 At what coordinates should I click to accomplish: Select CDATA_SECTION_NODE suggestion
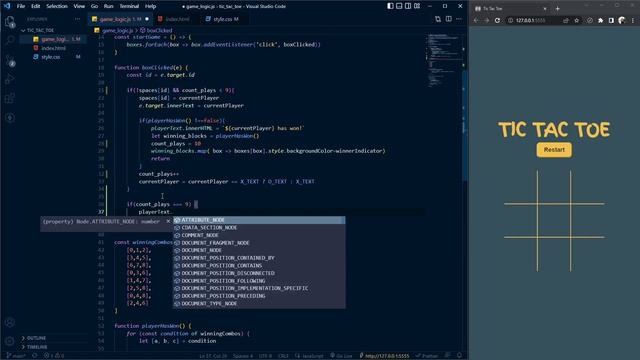(259, 228)
